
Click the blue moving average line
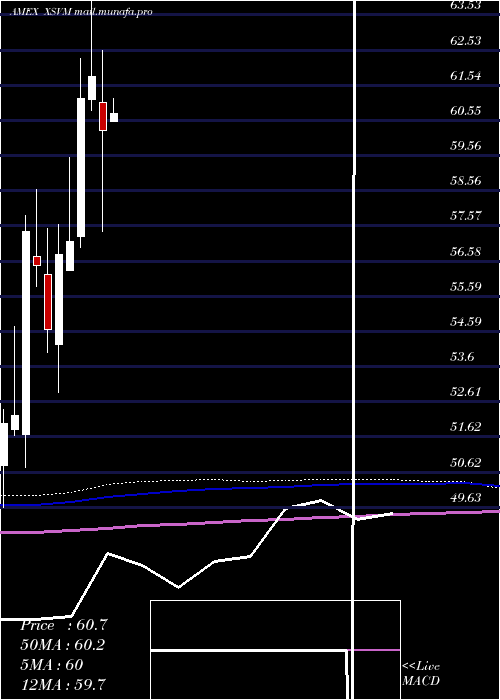(x=250, y=490)
